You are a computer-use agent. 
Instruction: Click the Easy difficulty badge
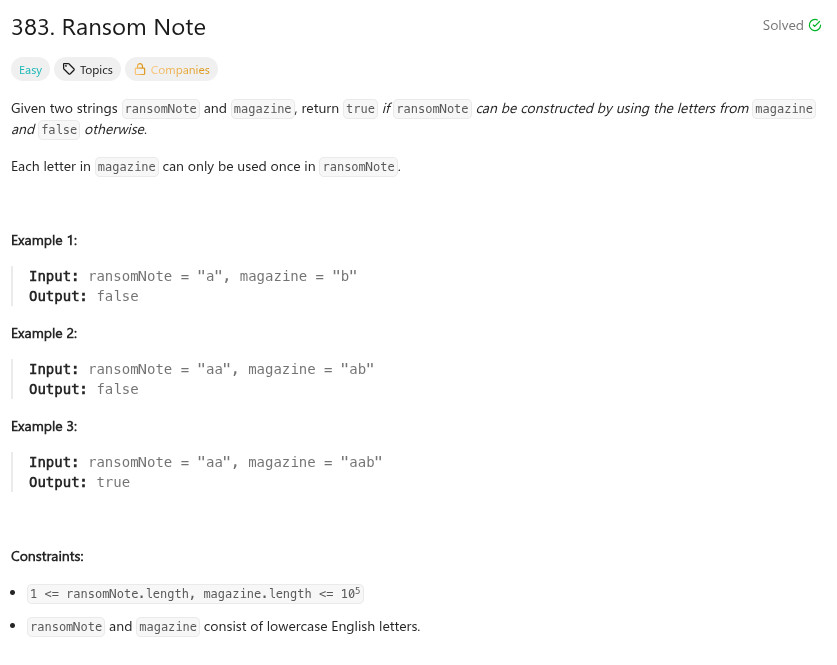click(30, 70)
